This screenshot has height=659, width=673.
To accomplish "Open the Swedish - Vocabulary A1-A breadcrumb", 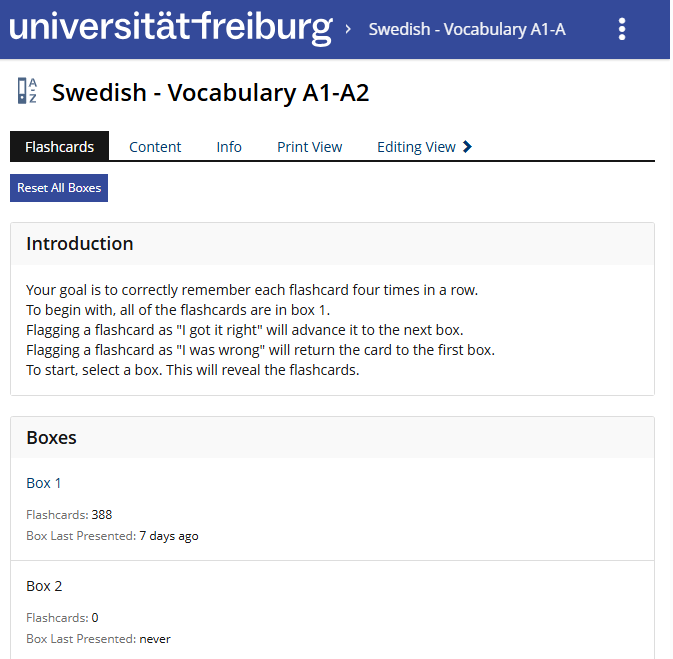I will pos(466,29).
